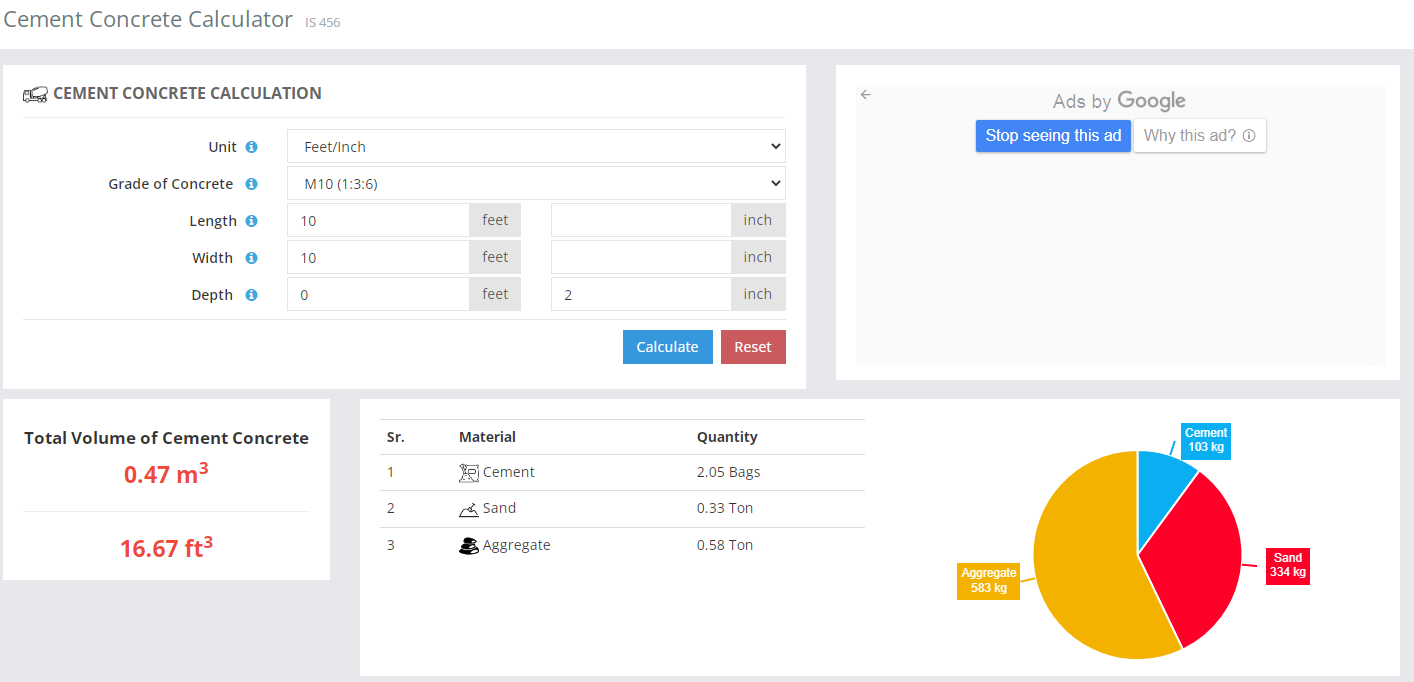
Task: Click the cement bag icon in table
Action: (468, 472)
